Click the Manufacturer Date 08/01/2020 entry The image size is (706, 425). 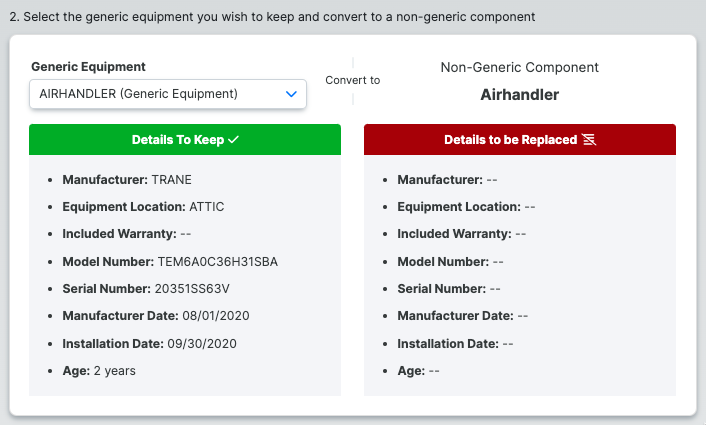point(156,316)
